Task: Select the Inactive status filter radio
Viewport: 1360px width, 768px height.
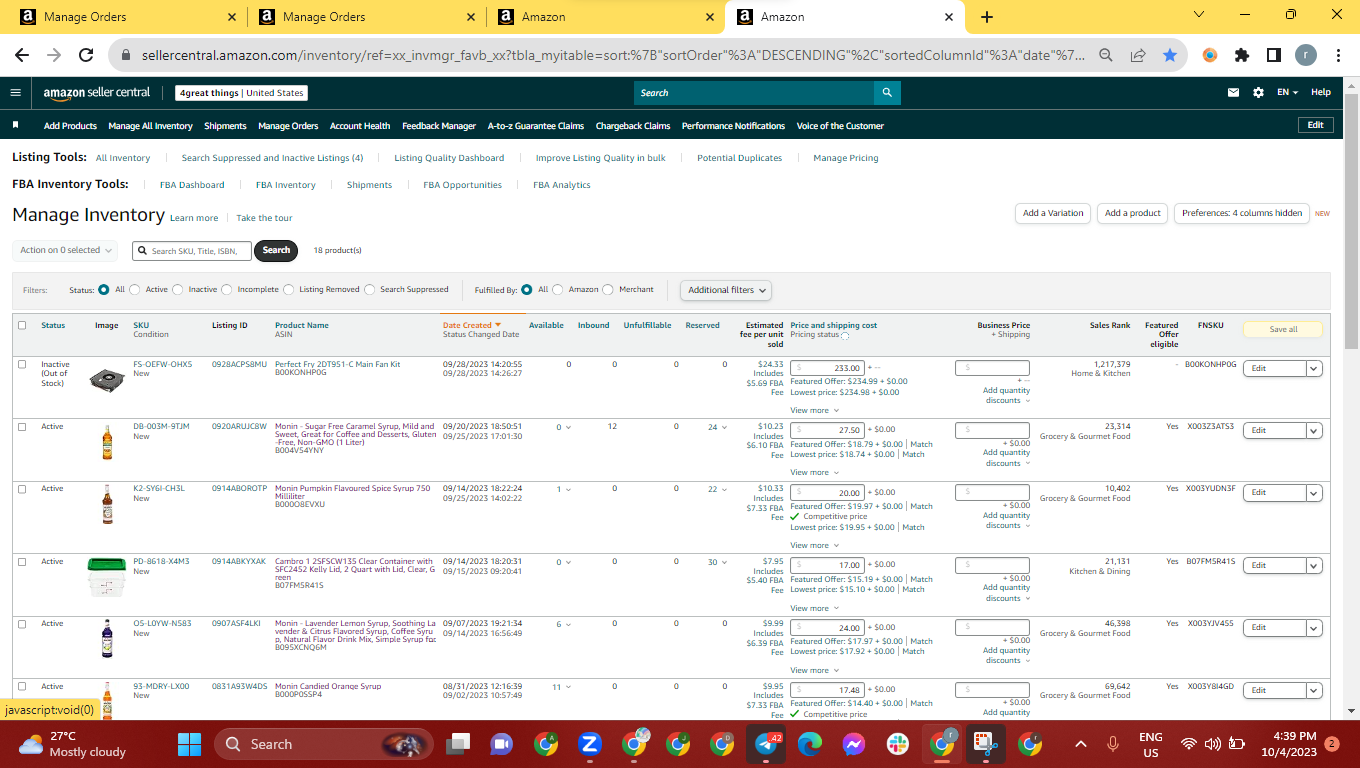Action: point(178,290)
